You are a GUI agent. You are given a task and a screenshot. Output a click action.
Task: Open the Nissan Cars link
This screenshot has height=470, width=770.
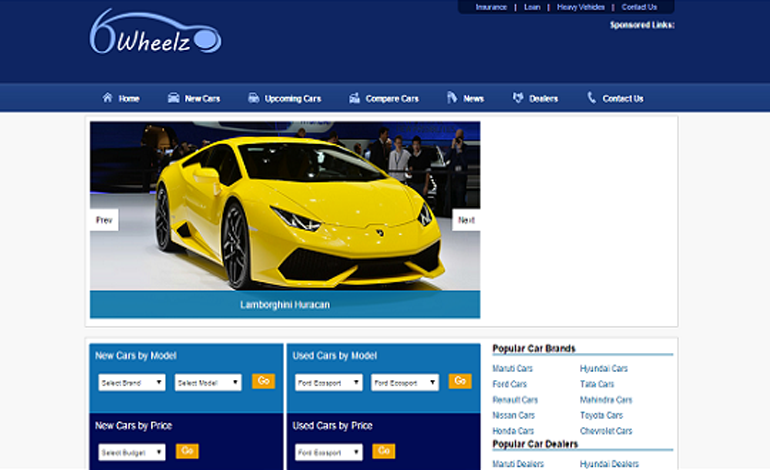[513, 415]
